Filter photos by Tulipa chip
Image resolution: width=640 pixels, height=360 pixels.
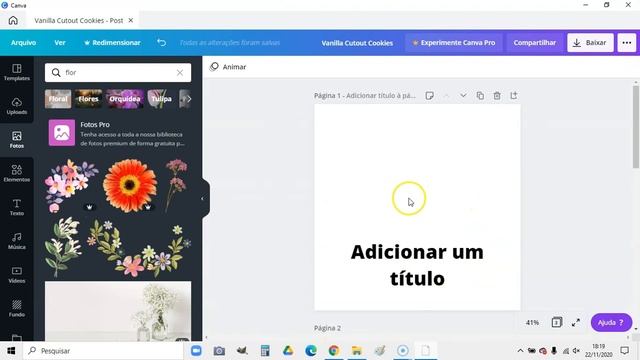[x=162, y=99]
